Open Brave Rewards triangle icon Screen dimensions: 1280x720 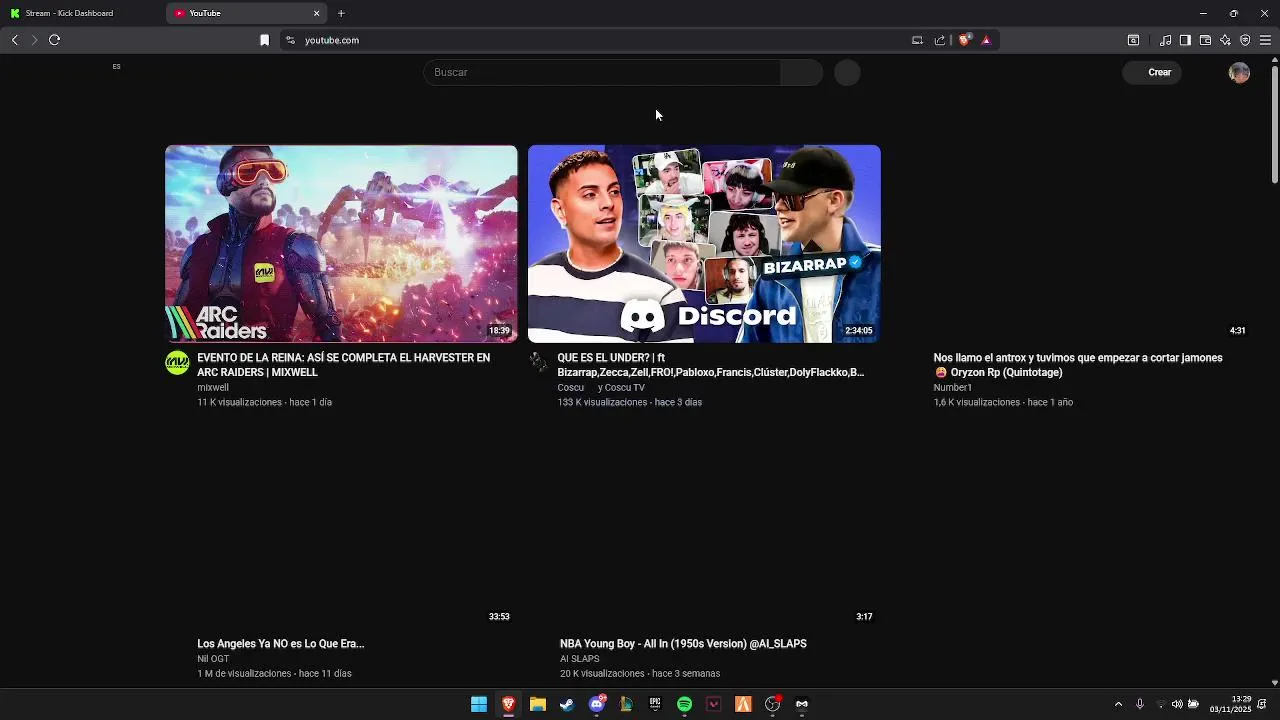pos(986,40)
